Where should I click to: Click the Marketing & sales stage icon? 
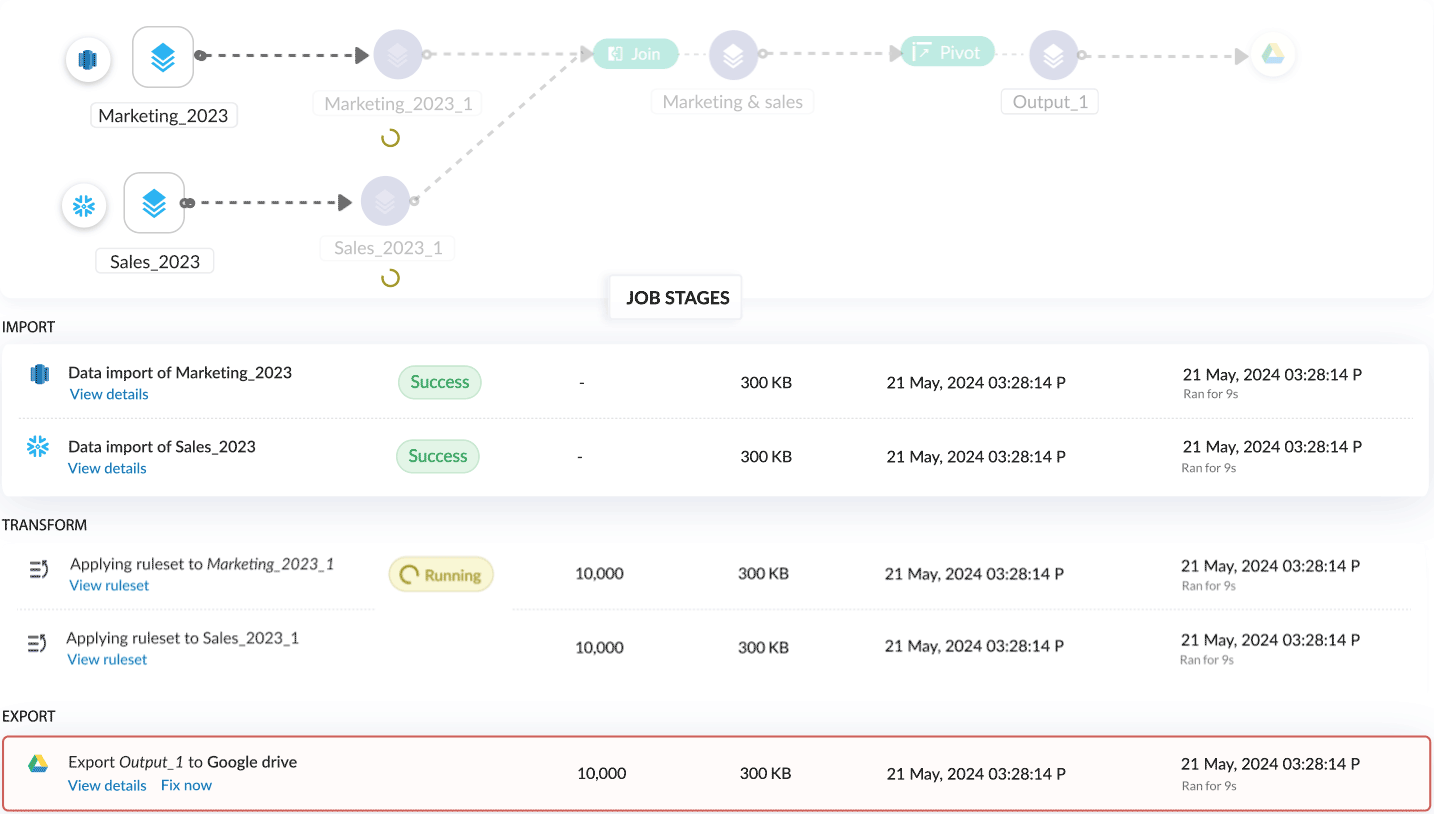(733, 56)
